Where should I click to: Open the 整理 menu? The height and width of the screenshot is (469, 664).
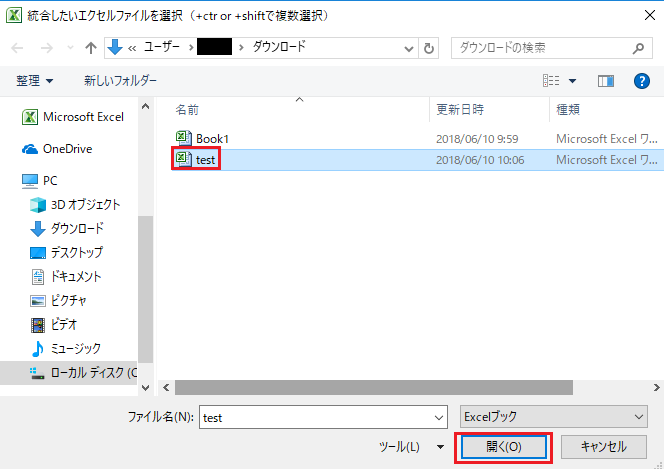point(35,80)
